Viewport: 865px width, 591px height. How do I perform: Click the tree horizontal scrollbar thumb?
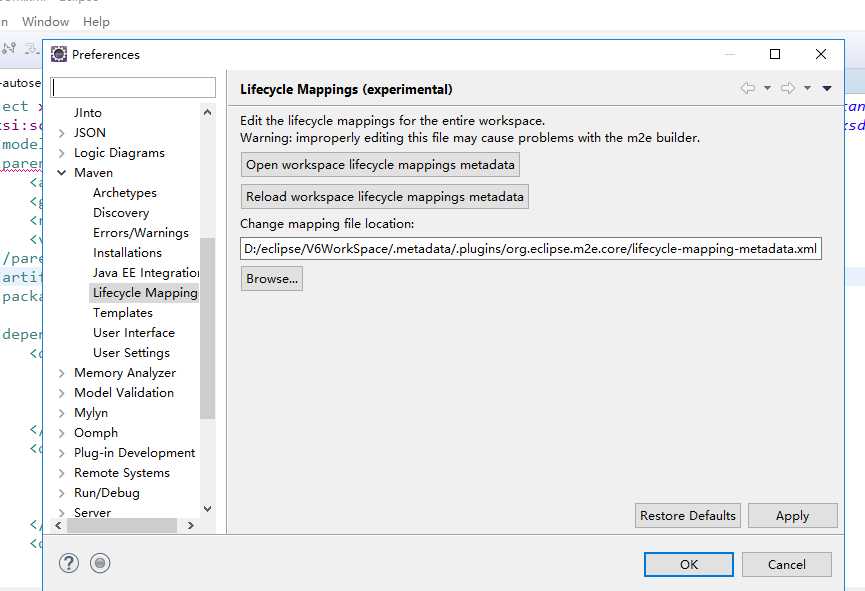coord(122,525)
